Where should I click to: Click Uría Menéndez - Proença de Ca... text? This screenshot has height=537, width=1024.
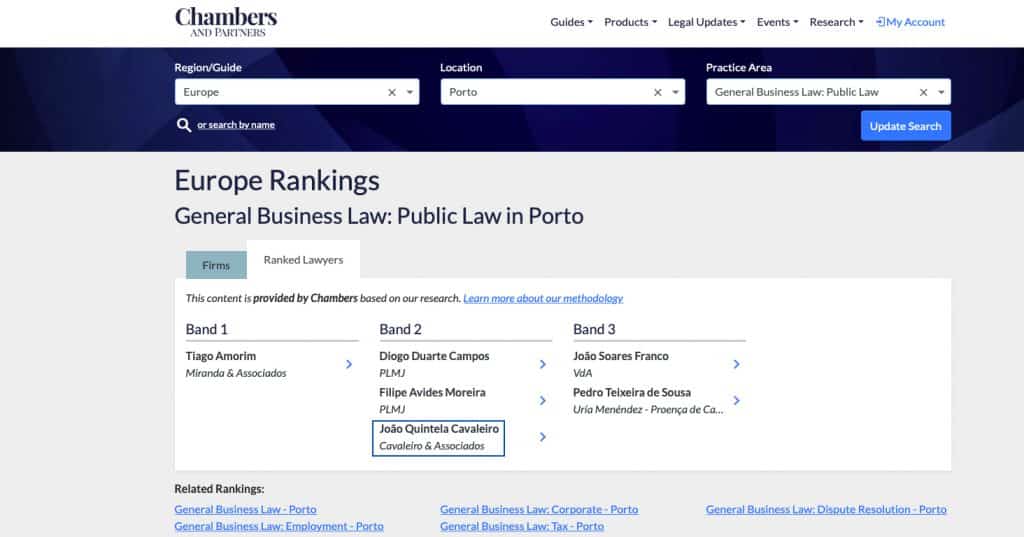[648, 410]
